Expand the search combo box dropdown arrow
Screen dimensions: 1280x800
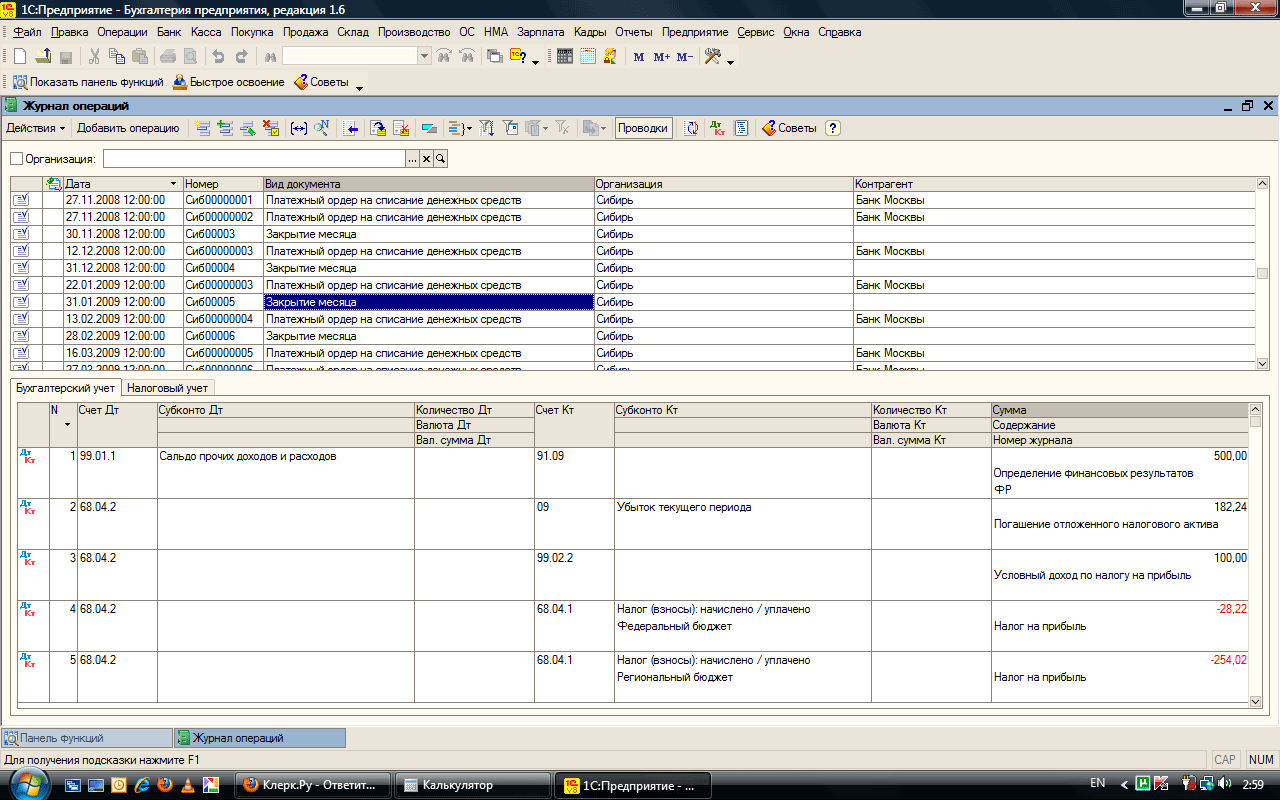pyautogui.click(x=424, y=57)
